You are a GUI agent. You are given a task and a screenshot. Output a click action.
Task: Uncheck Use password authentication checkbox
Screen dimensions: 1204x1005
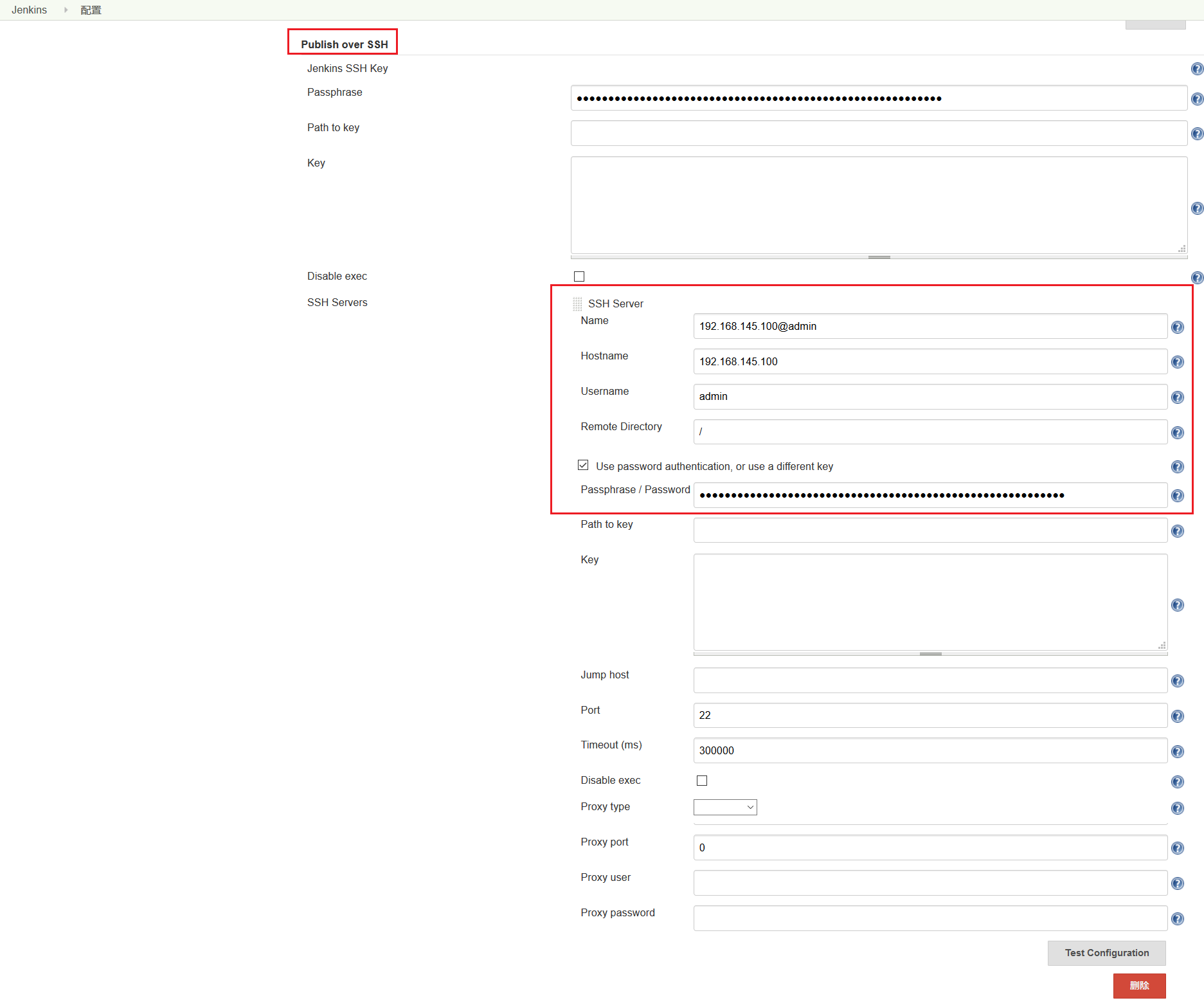click(x=583, y=465)
